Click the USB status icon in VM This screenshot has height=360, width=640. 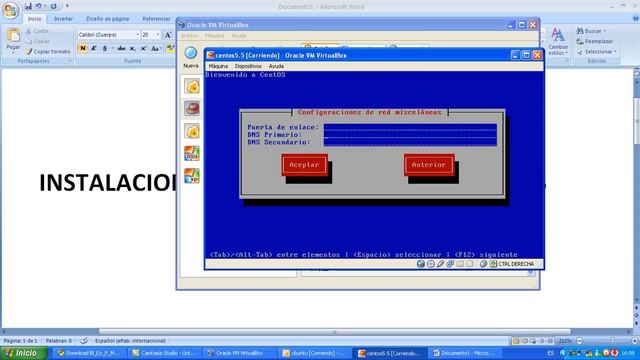coord(440,264)
